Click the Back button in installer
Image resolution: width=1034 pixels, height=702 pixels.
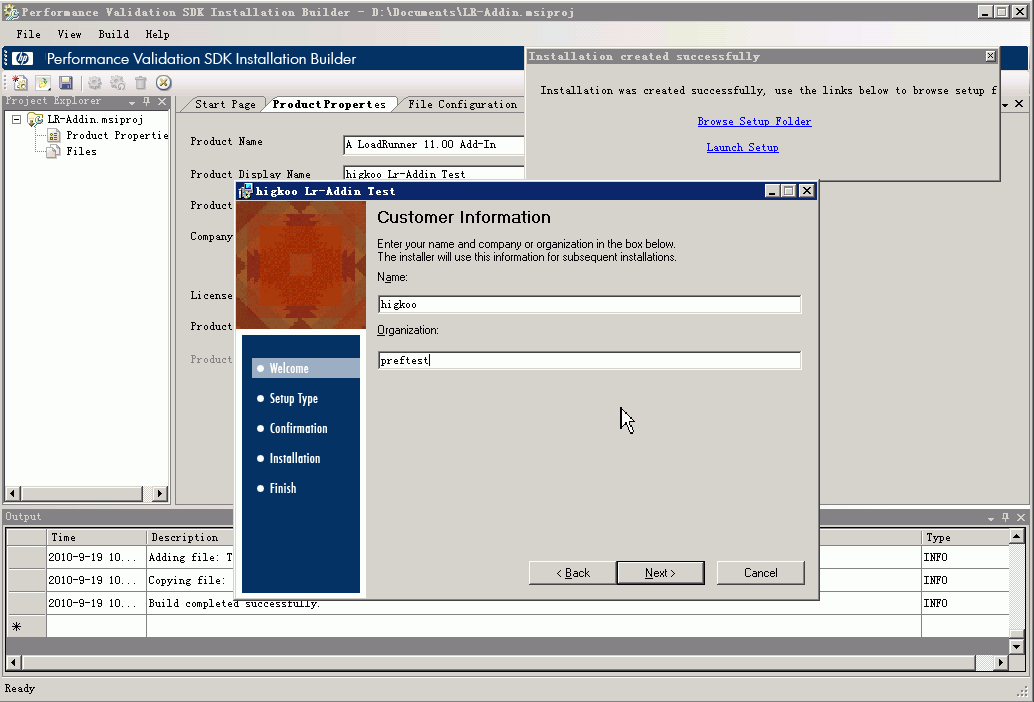pyautogui.click(x=572, y=573)
